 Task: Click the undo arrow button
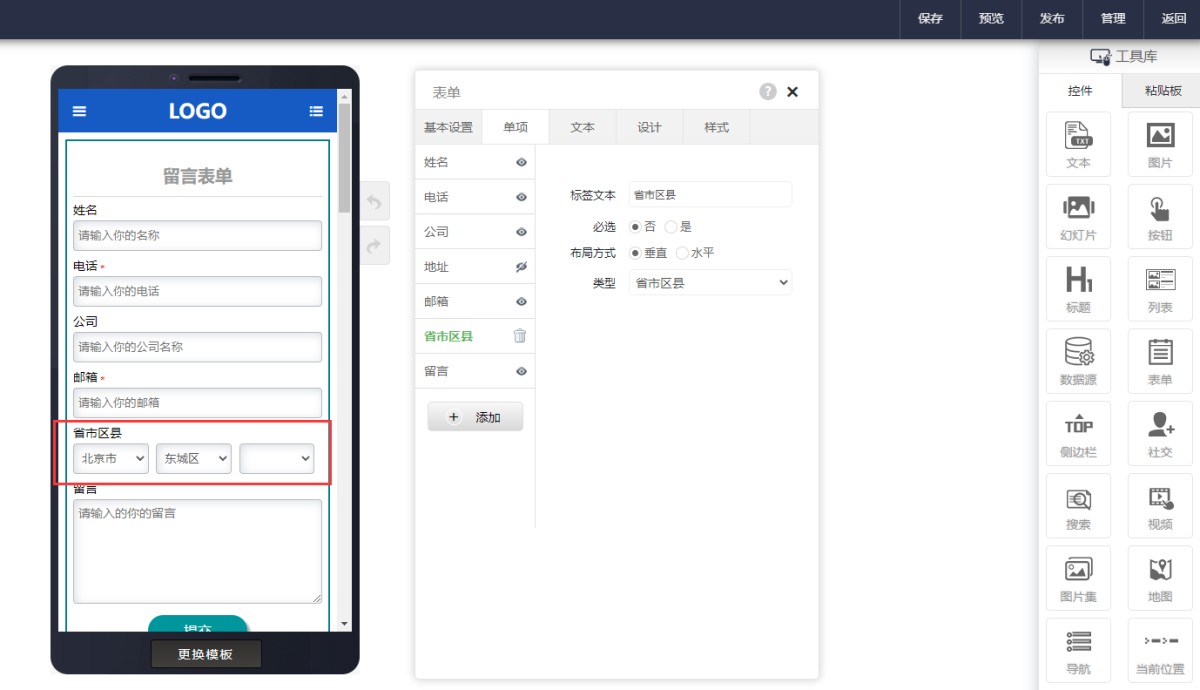tap(373, 202)
